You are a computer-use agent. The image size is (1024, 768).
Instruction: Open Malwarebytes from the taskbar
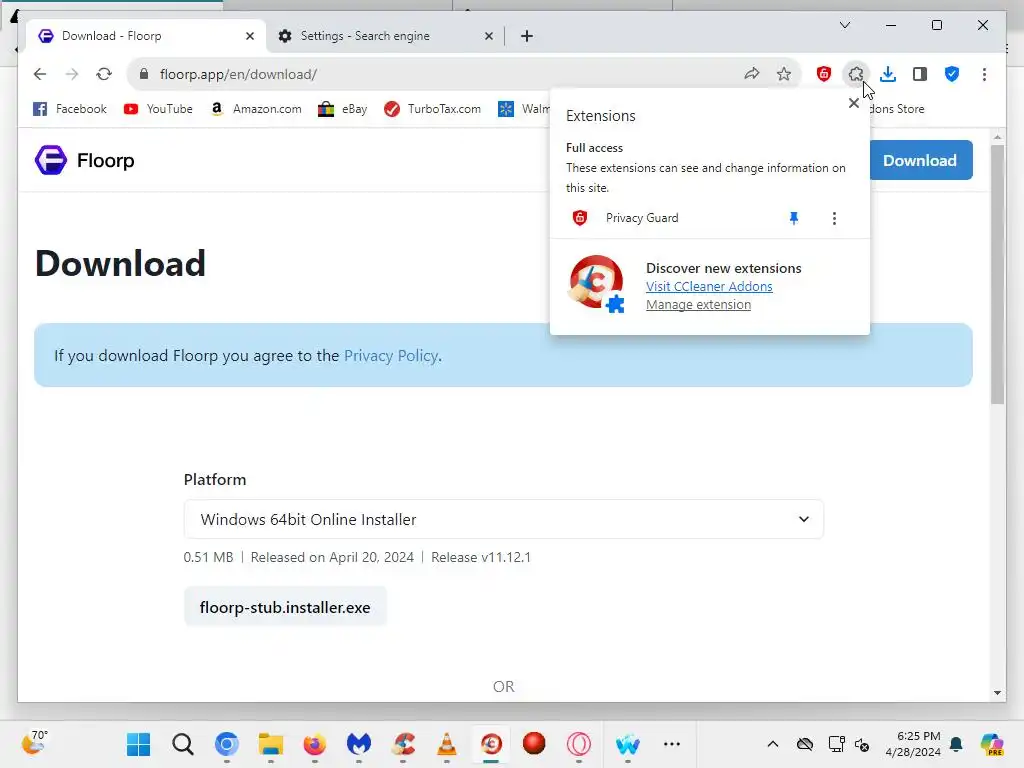pyautogui.click(x=359, y=743)
